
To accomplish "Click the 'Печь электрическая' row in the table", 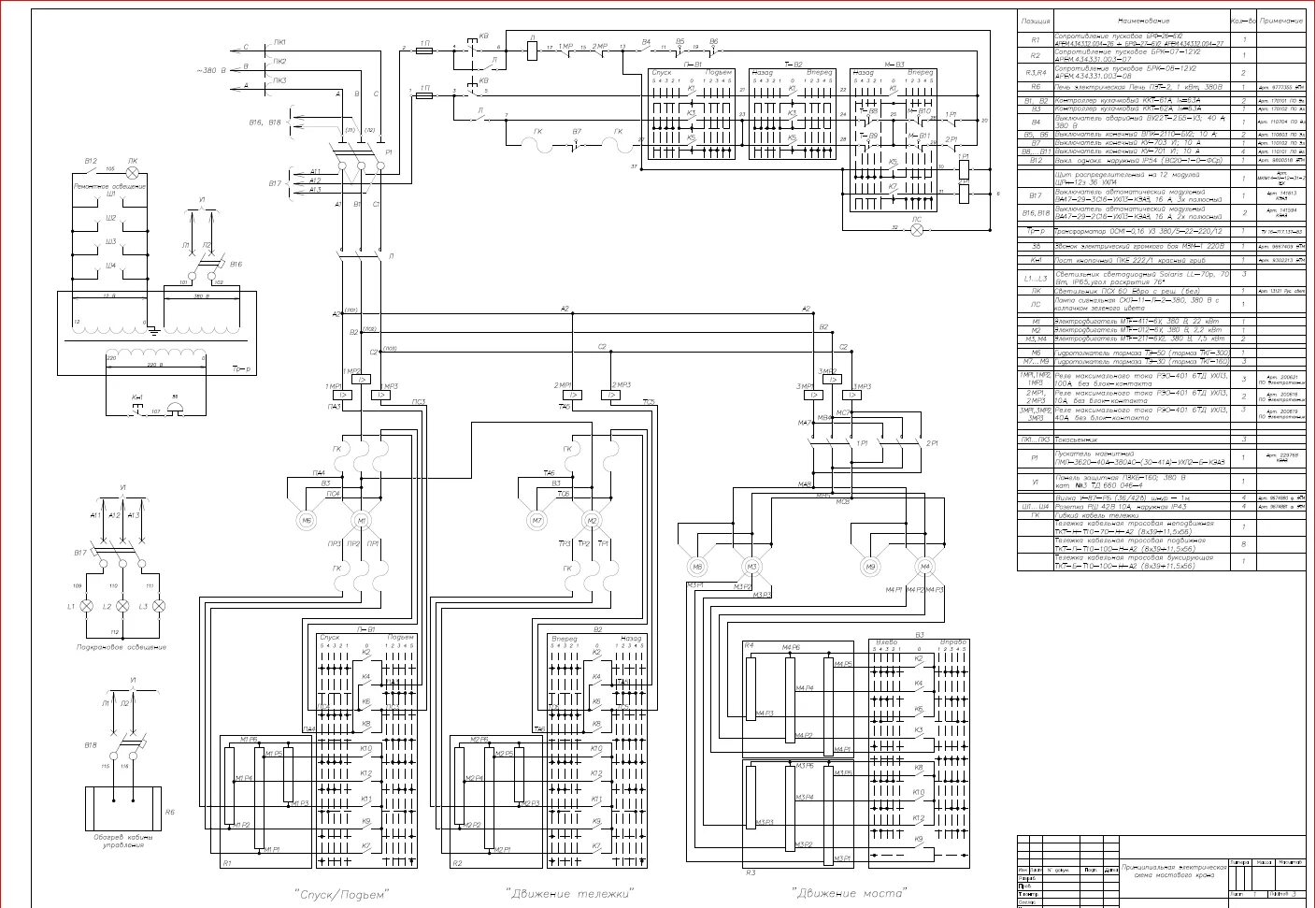I will (1138, 87).
